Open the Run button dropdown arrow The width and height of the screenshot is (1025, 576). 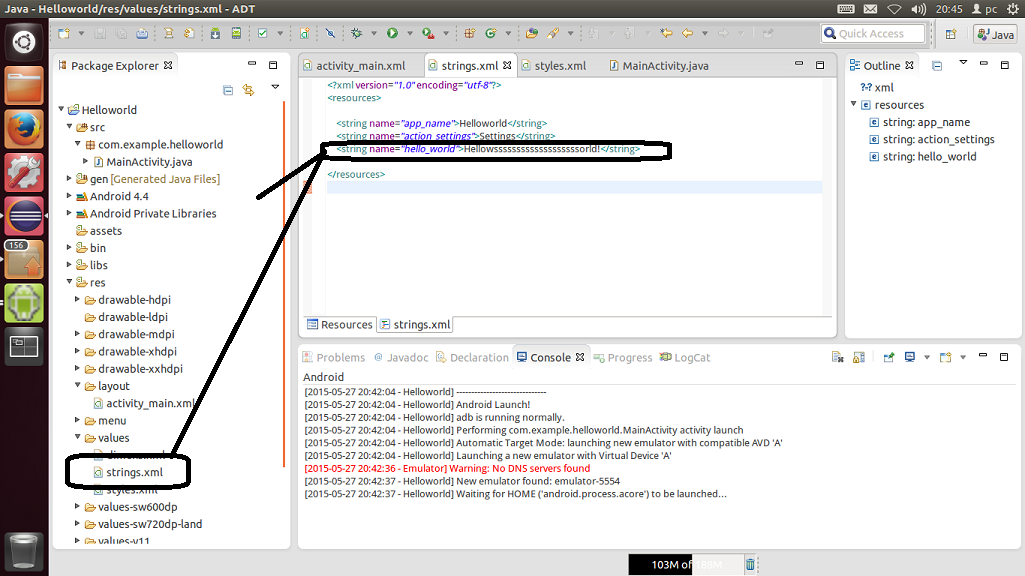coord(410,33)
